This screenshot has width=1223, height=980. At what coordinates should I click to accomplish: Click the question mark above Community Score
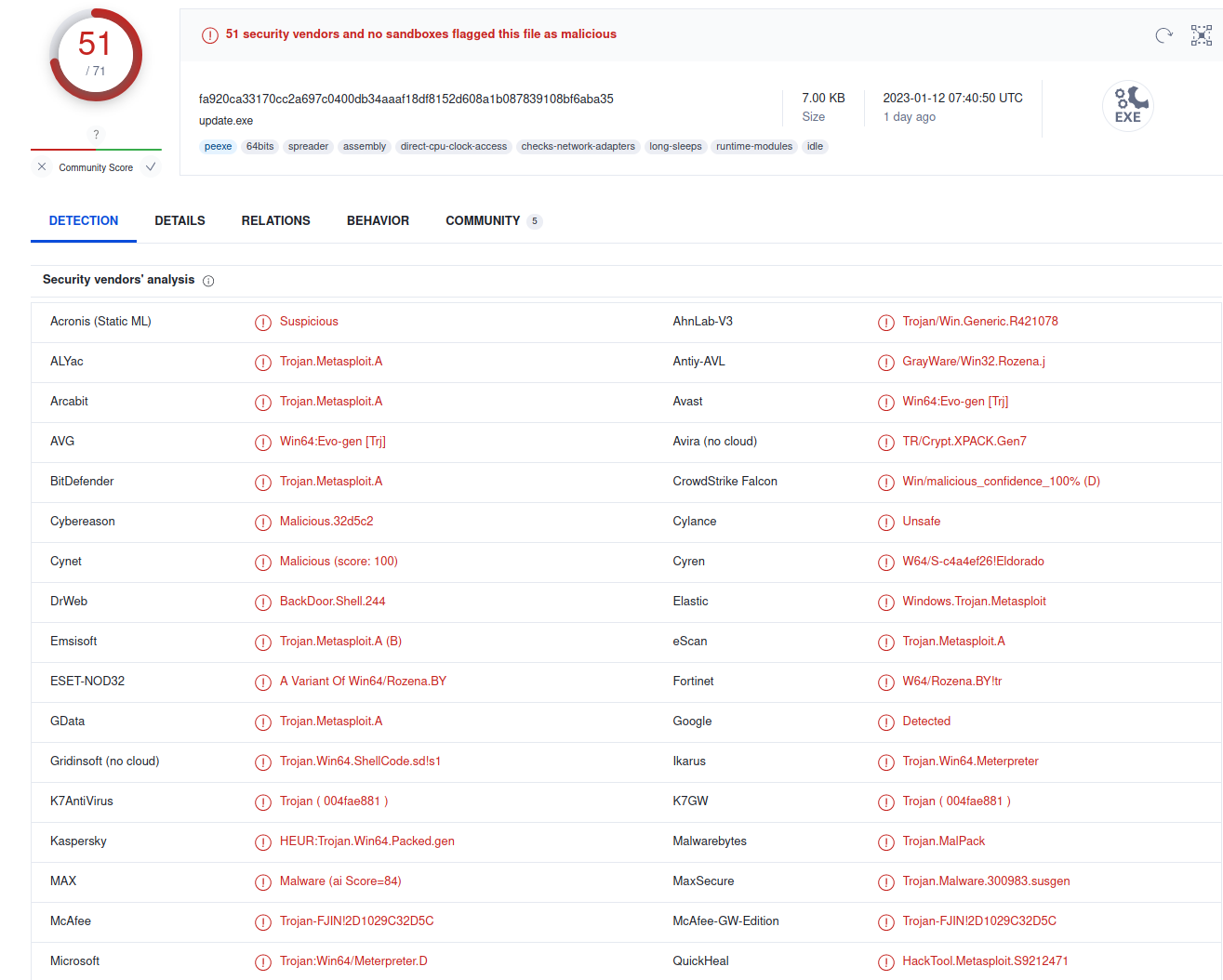(x=96, y=135)
